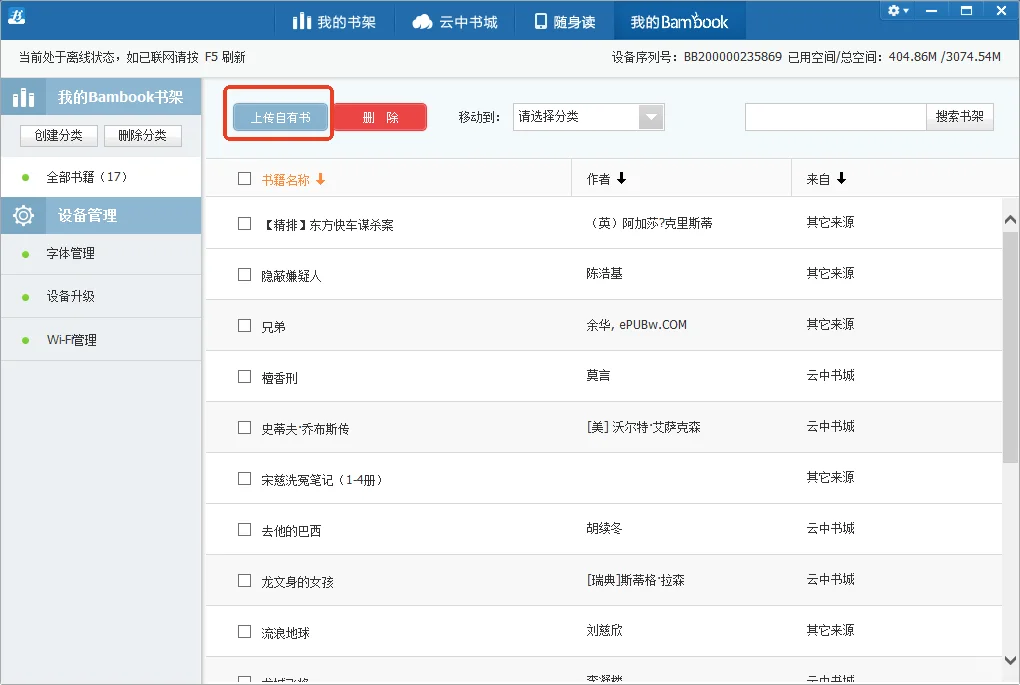This screenshot has height=685, width=1020.
Task: Select the book title 檀香刑
Action: (x=279, y=378)
